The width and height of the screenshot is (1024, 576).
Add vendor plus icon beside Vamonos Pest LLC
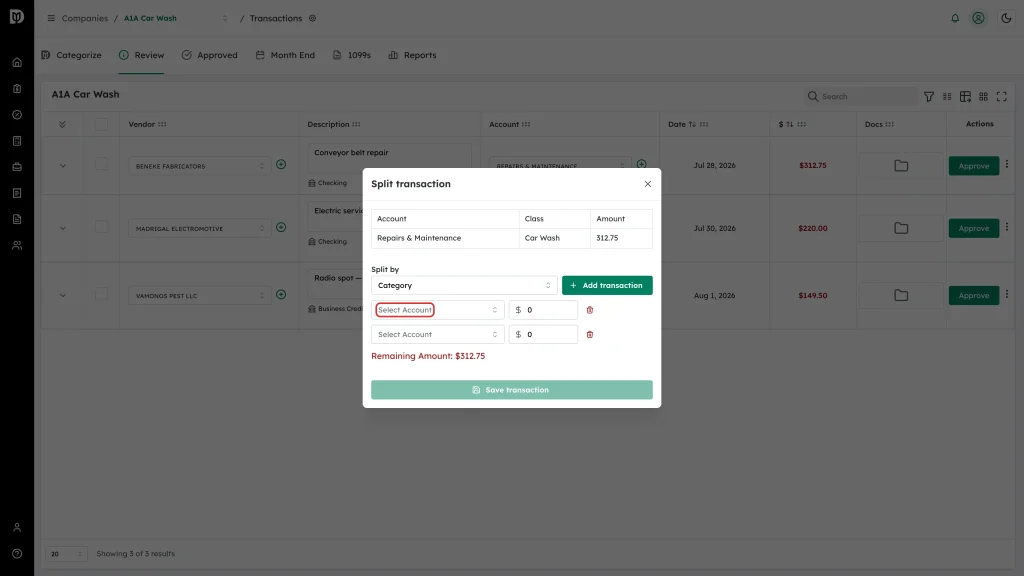point(281,295)
